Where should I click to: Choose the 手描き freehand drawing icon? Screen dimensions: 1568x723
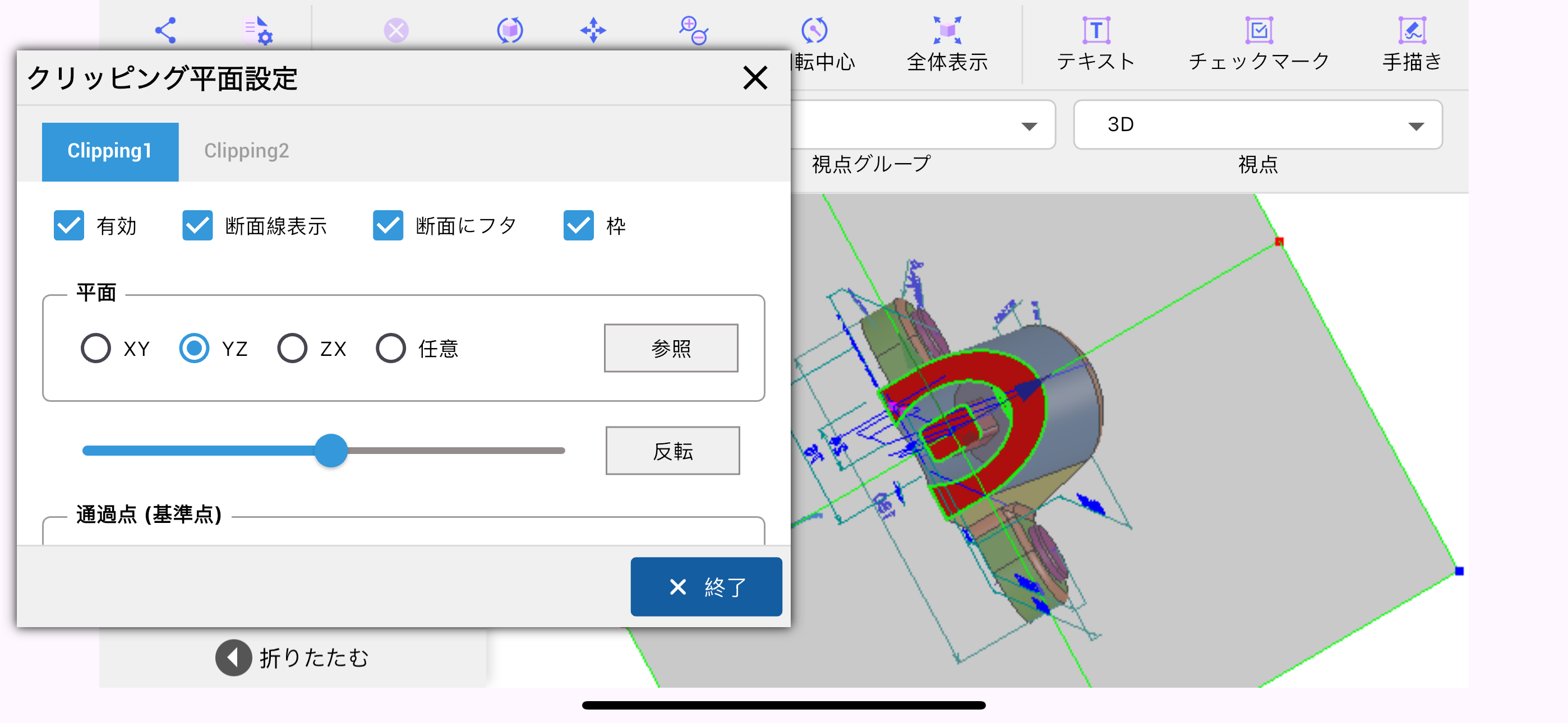[x=1412, y=30]
